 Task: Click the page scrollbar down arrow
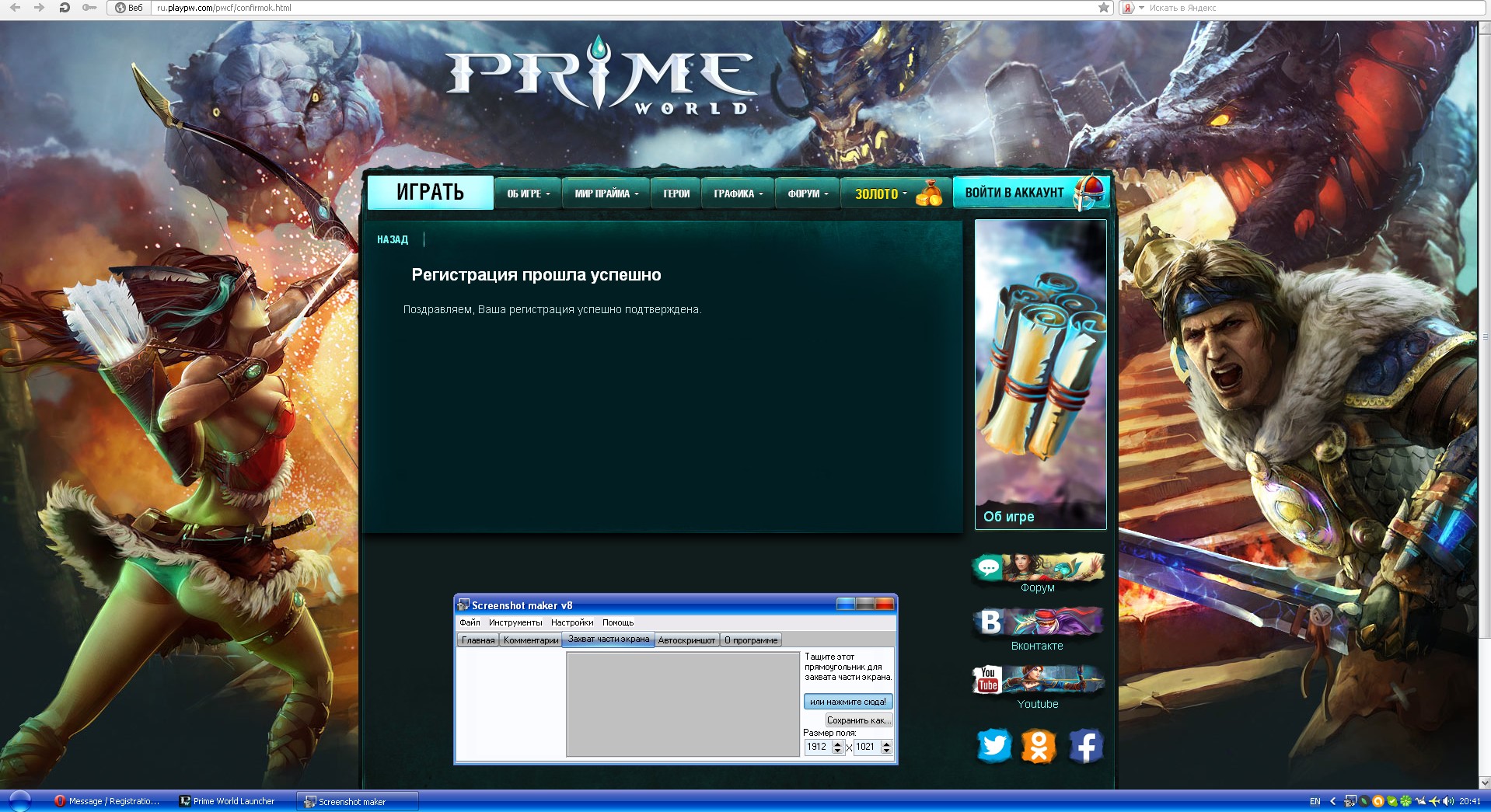[x=1485, y=782]
